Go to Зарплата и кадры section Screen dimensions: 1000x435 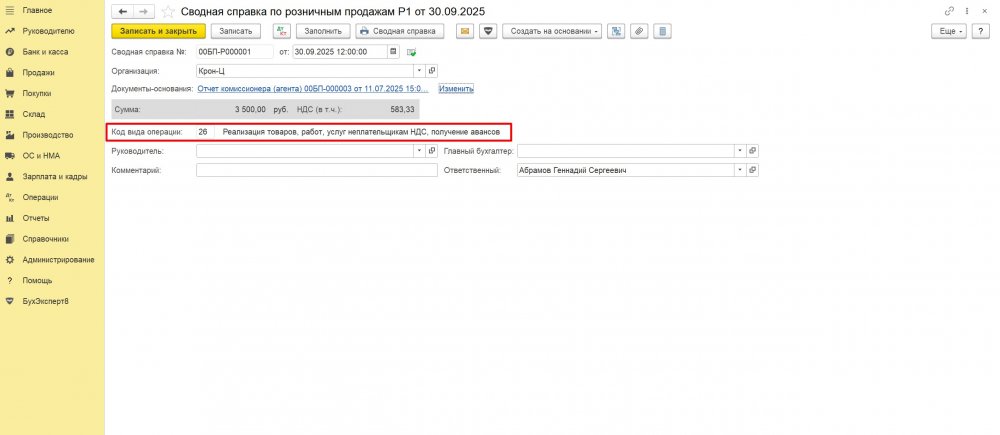[x=54, y=176]
